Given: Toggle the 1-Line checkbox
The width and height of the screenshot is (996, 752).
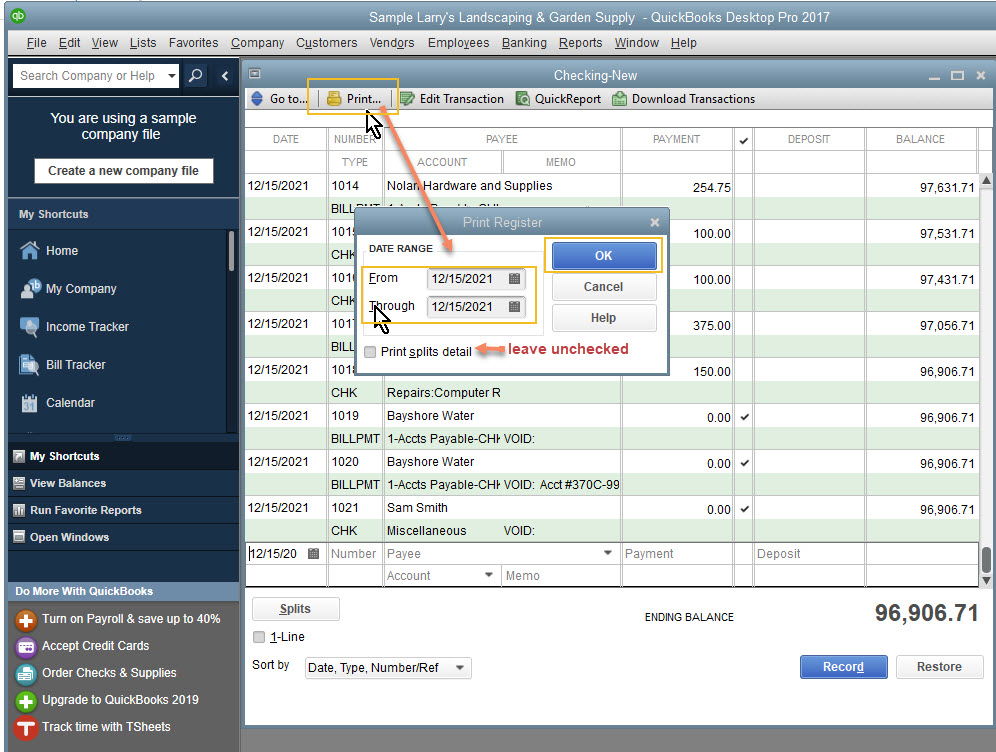Looking at the screenshot, I should coord(259,636).
